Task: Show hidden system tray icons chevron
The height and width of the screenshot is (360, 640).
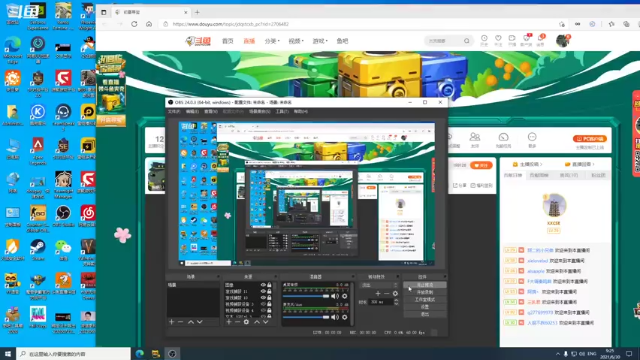Action: click(x=558, y=354)
